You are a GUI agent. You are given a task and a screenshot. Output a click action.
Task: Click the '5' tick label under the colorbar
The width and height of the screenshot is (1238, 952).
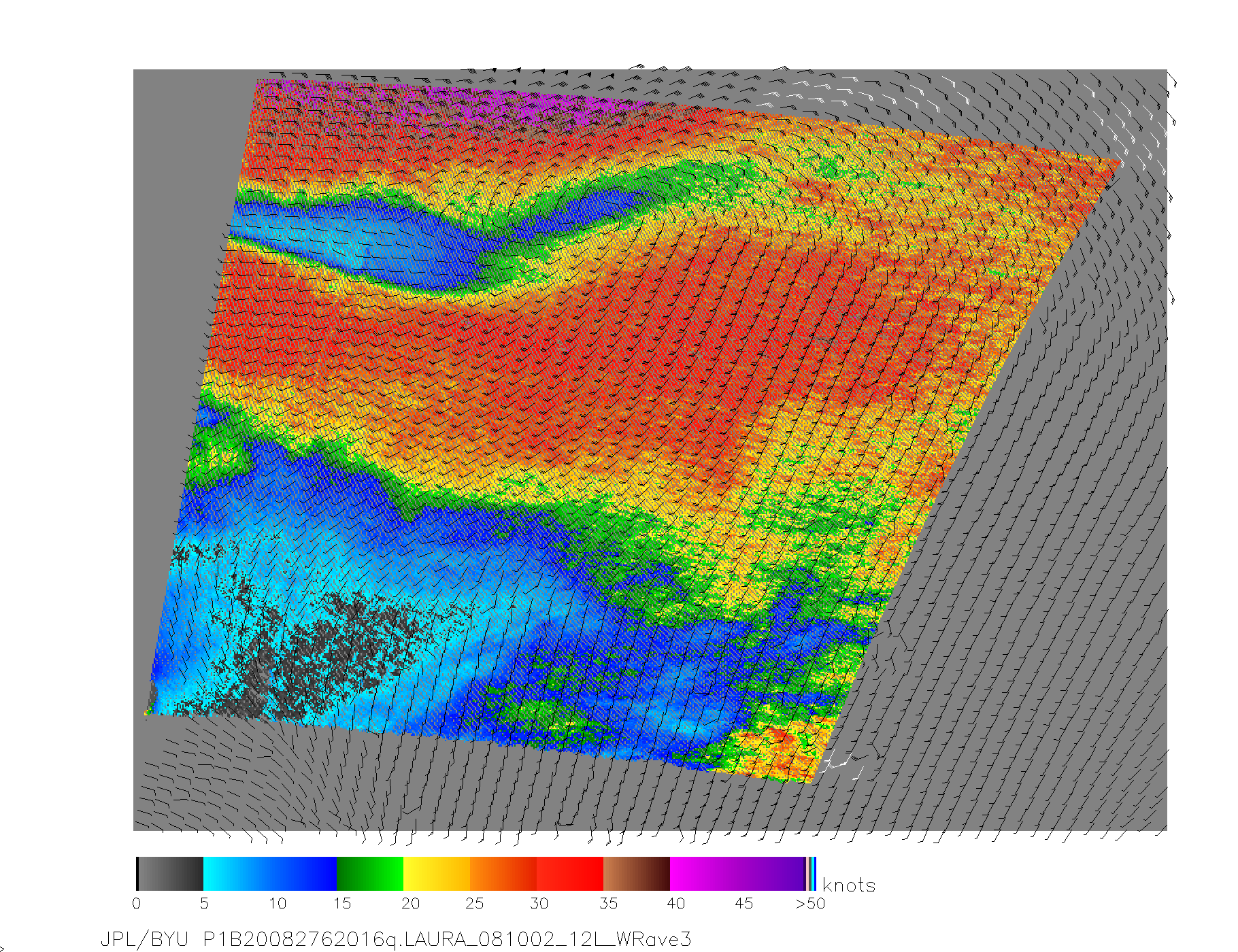[x=204, y=904]
